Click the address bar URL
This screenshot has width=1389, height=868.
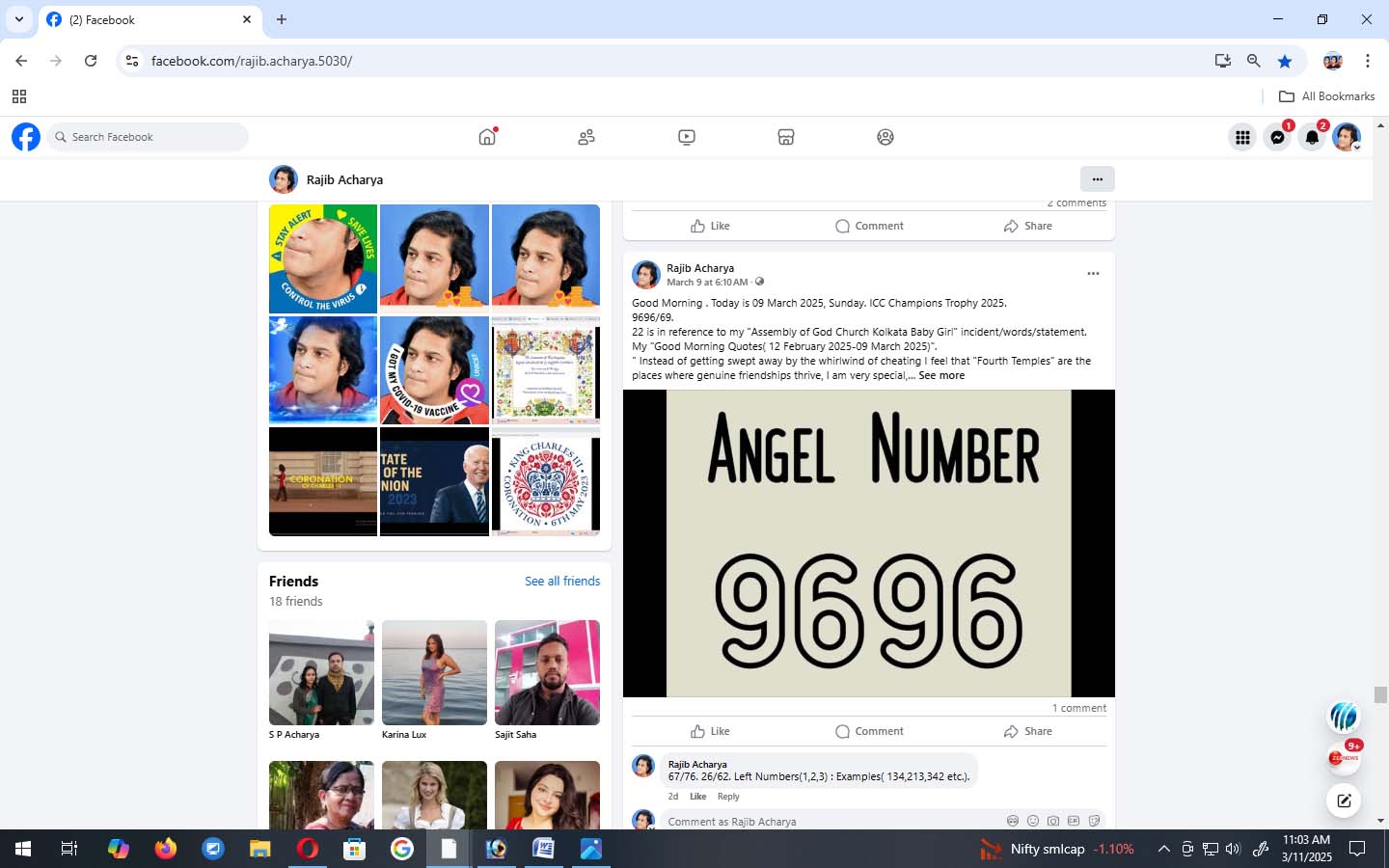[252, 61]
